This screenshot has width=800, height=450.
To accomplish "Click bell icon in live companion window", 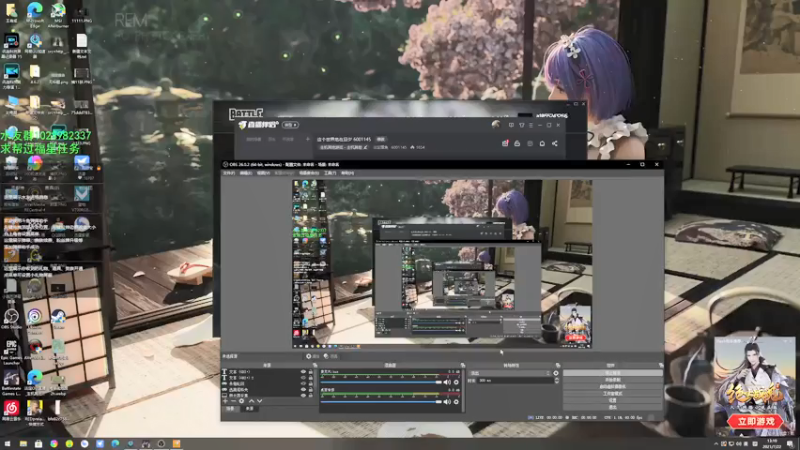I will [542, 143].
